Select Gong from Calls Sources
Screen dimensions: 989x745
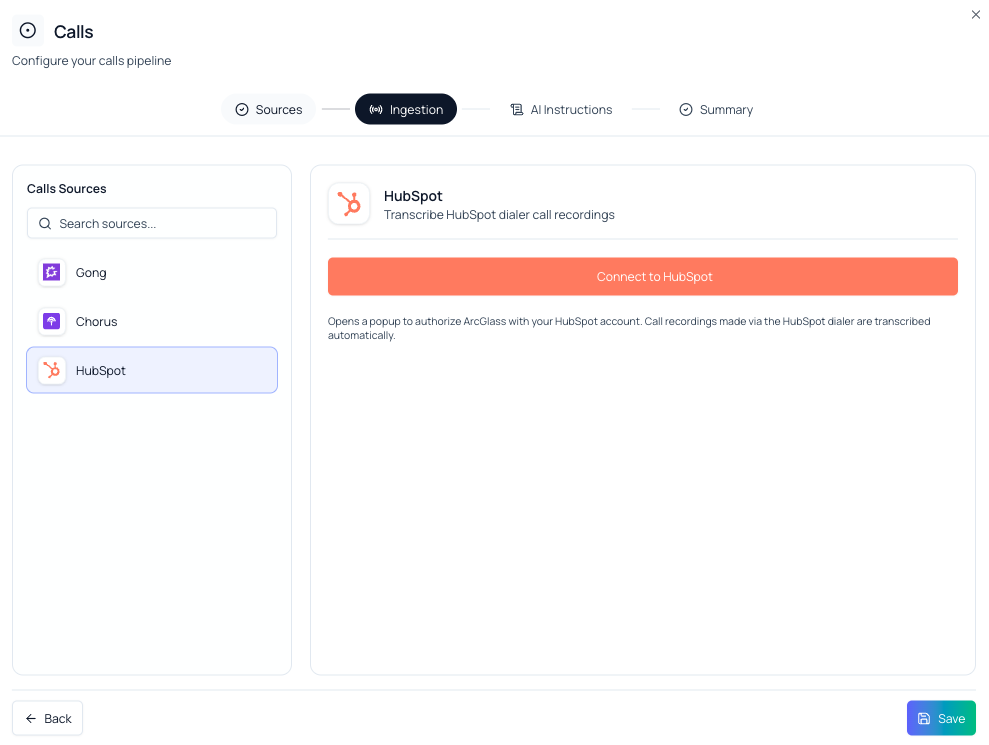(x=152, y=273)
